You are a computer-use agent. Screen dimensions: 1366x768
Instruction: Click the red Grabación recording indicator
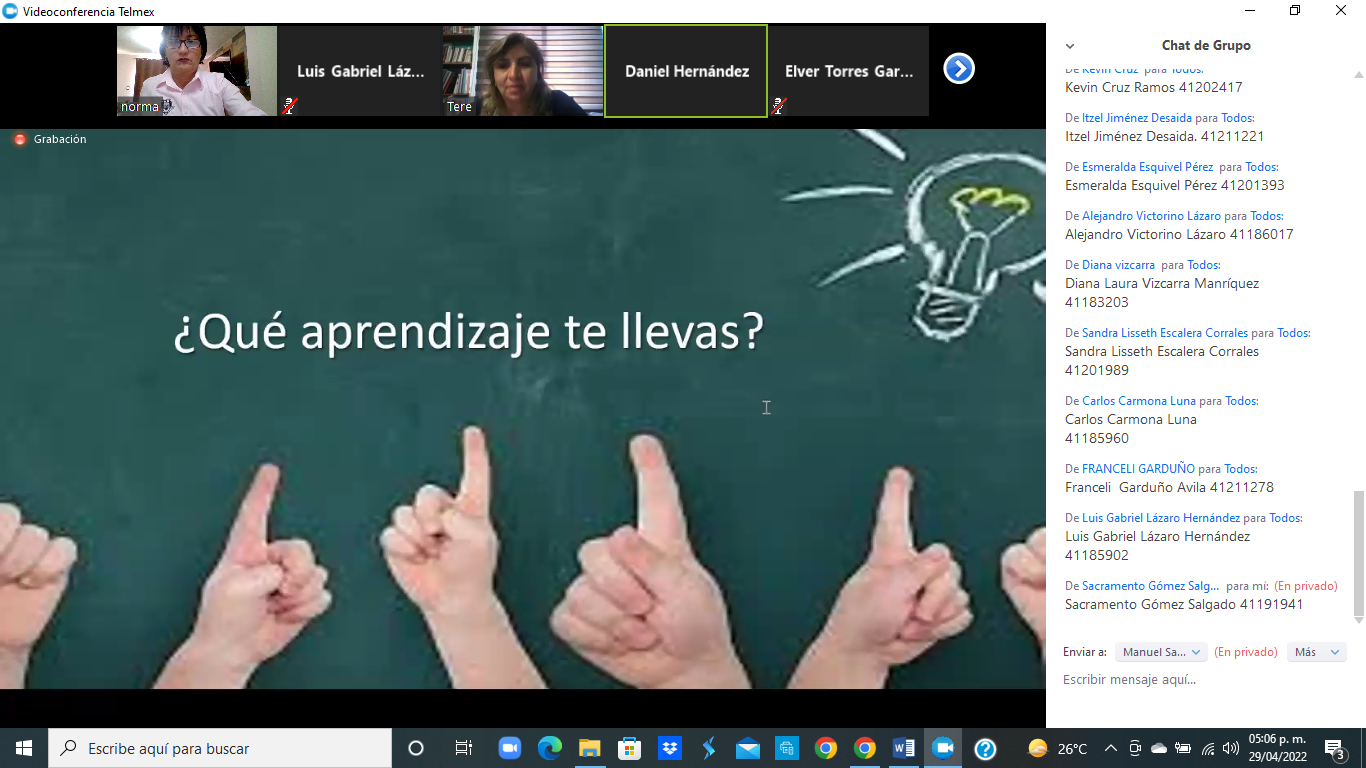tap(20, 140)
